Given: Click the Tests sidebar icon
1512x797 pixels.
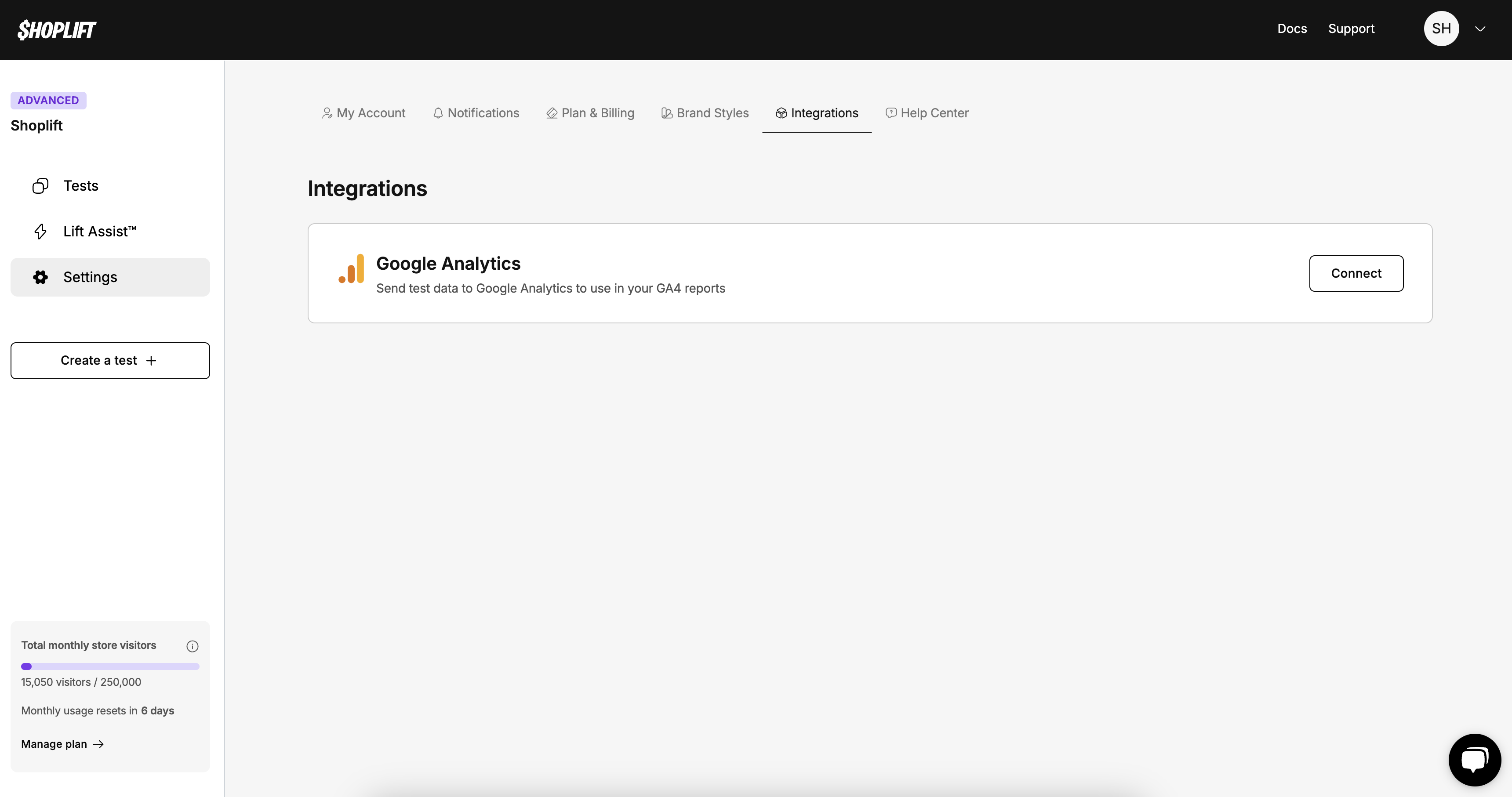Looking at the screenshot, I should pos(40,186).
